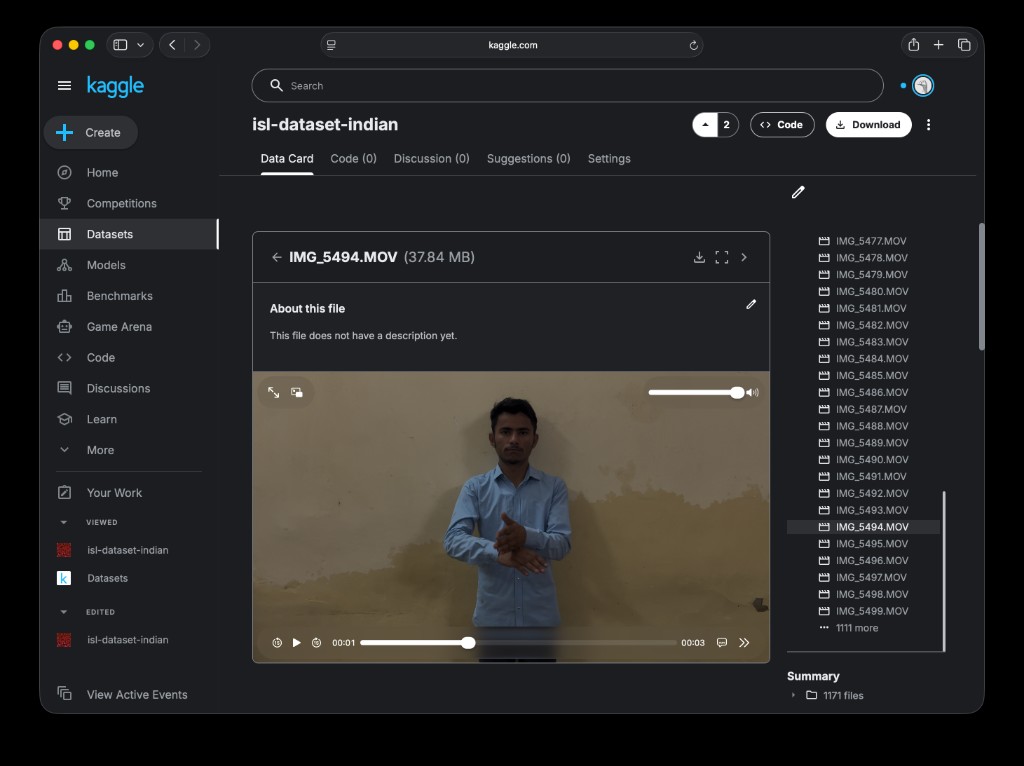
Task: Open Your Work page
Action: tap(114, 493)
